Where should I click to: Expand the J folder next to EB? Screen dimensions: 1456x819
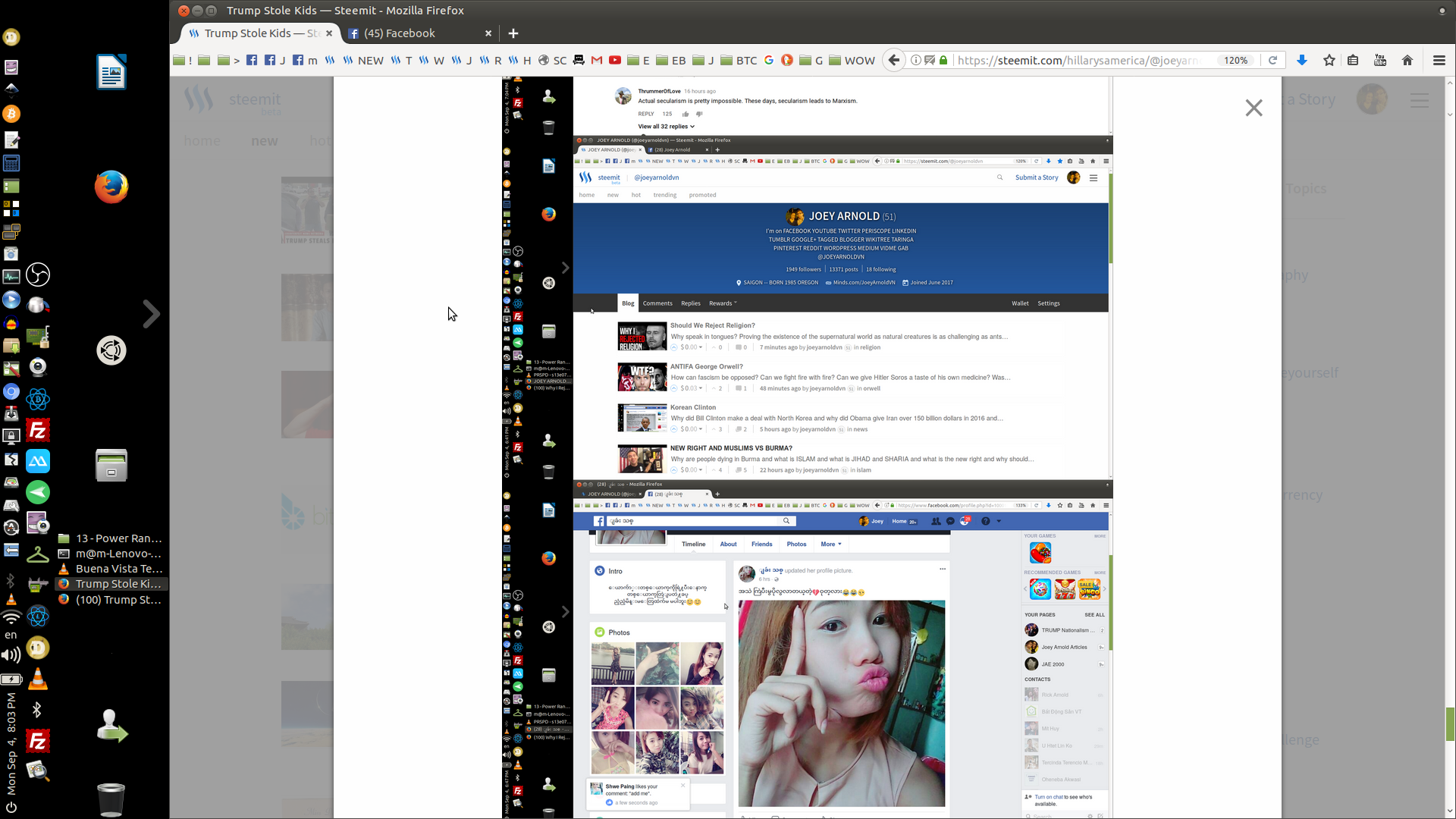point(703,61)
